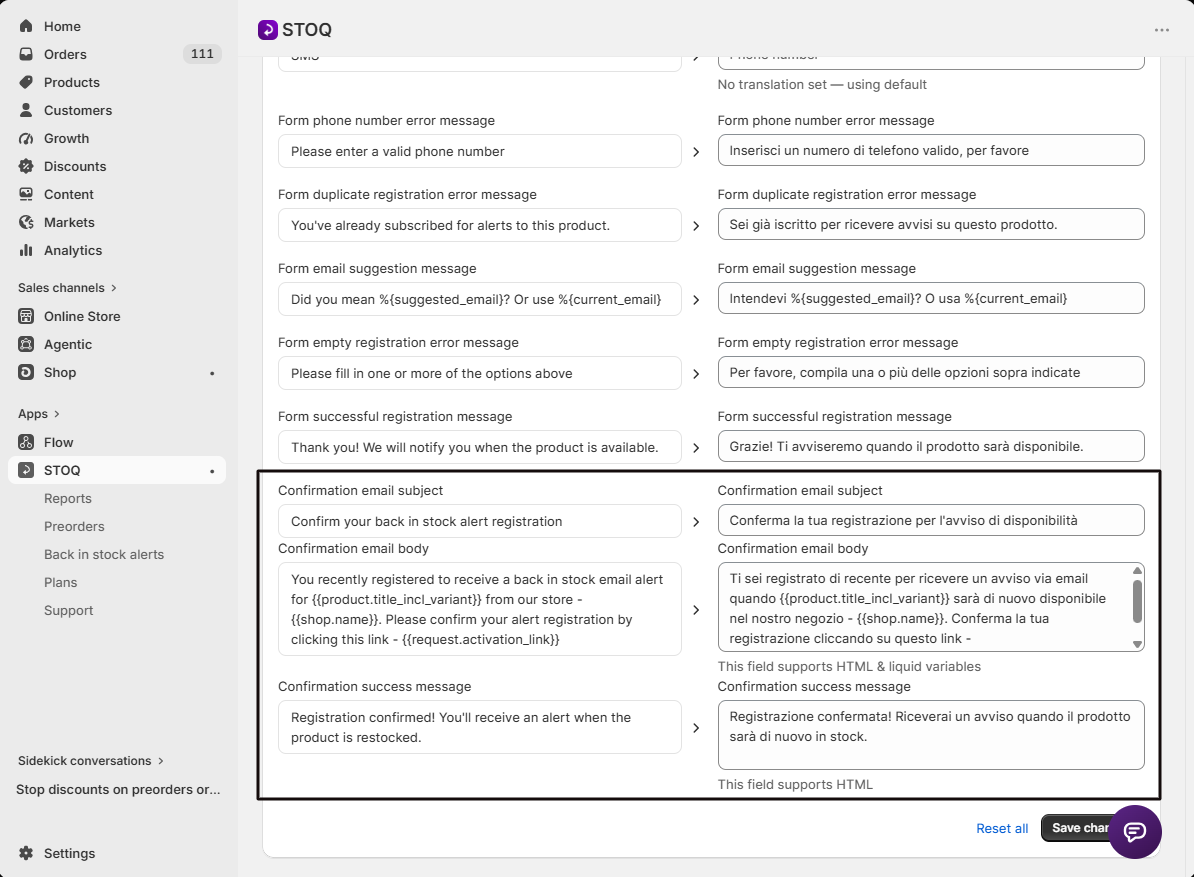Edit Italian confirmation email subject field
The width and height of the screenshot is (1194, 877).
tap(931, 520)
